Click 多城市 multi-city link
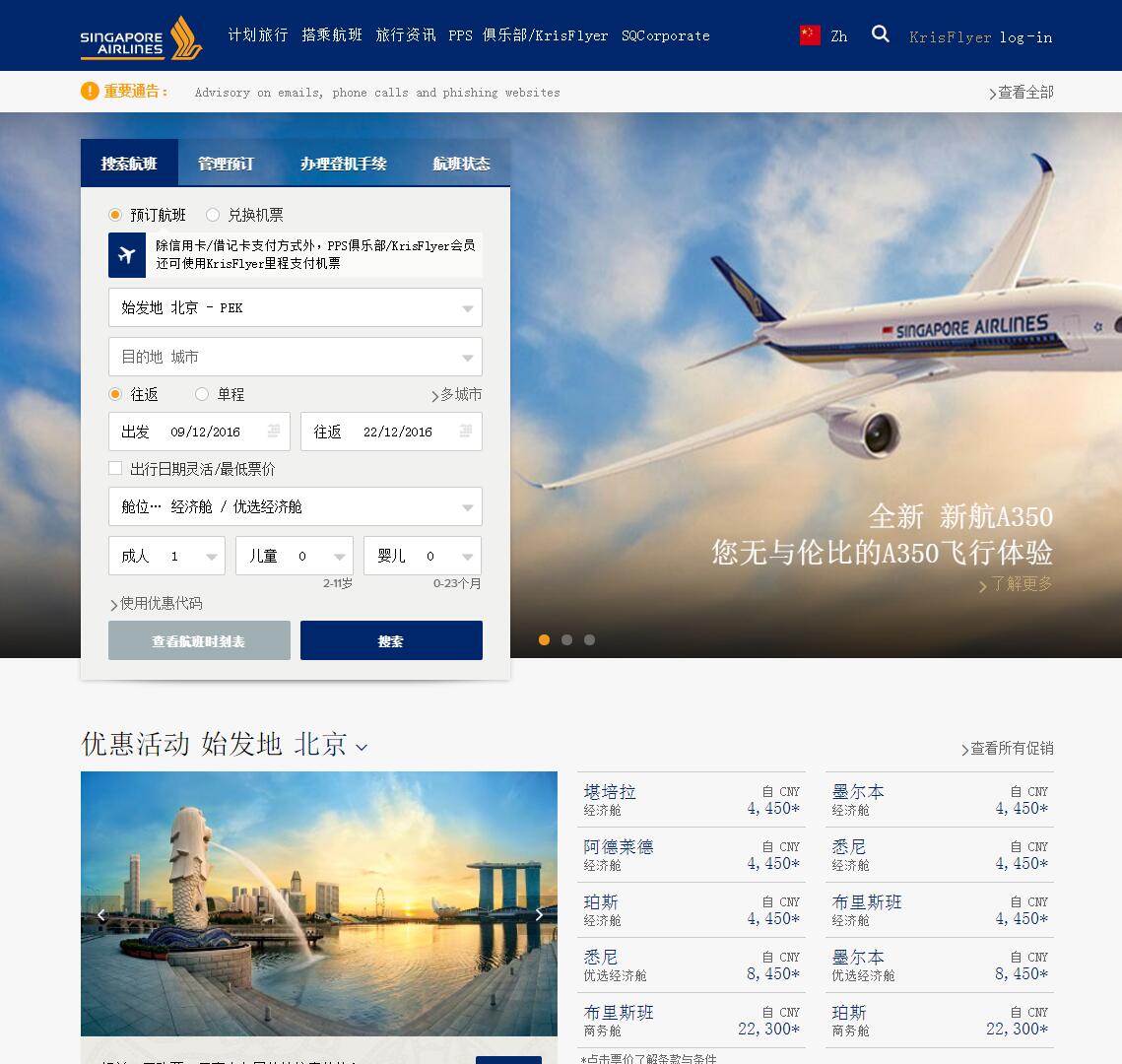The height and width of the screenshot is (1064, 1122). point(456,394)
